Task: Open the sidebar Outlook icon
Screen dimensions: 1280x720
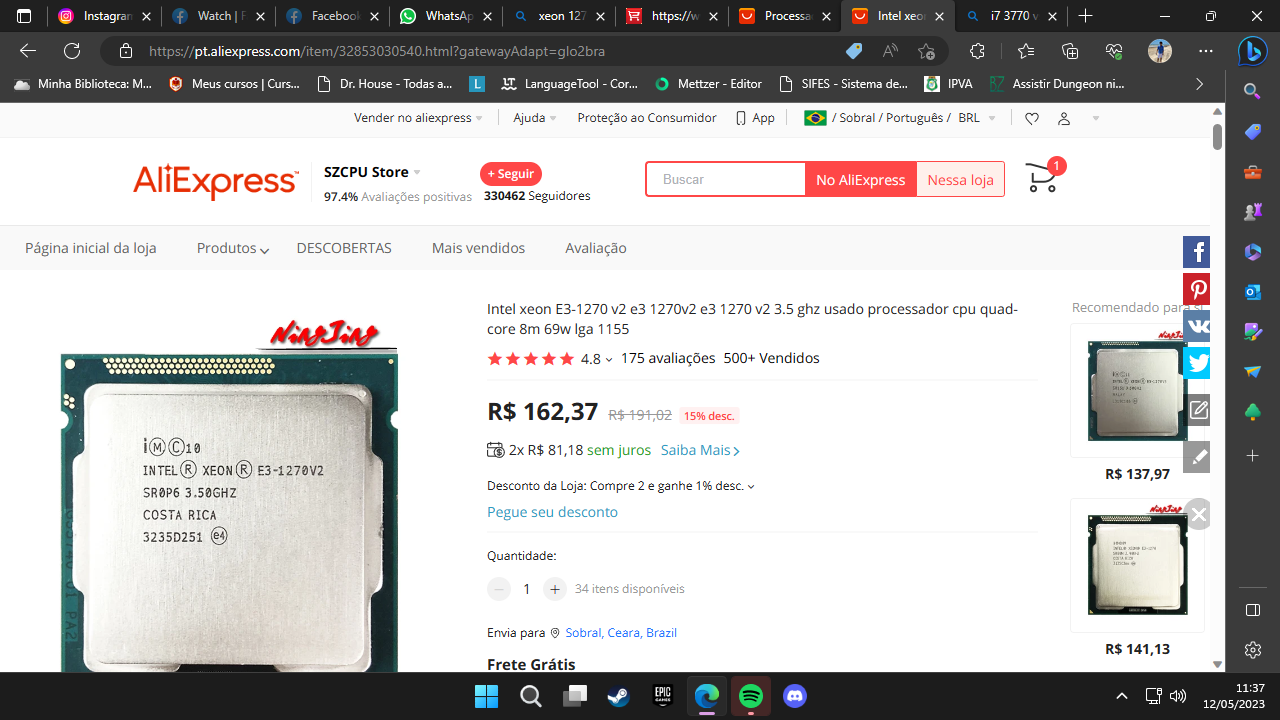Action: [x=1252, y=292]
